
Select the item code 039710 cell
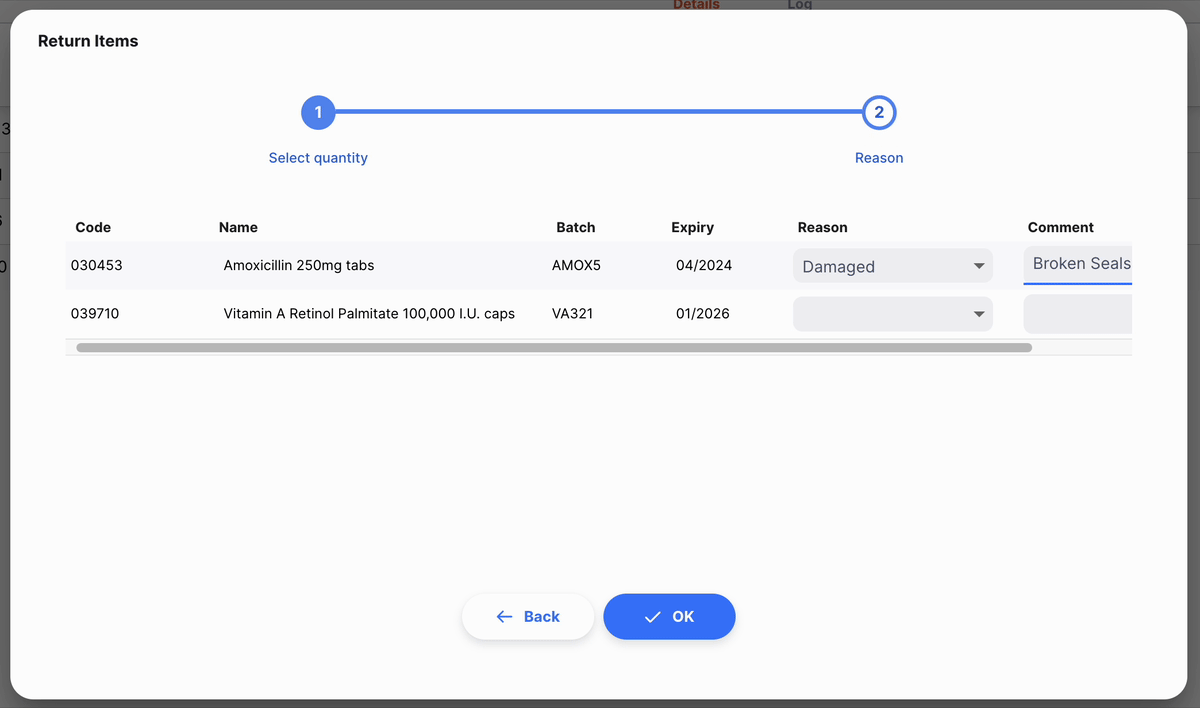(95, 314)
